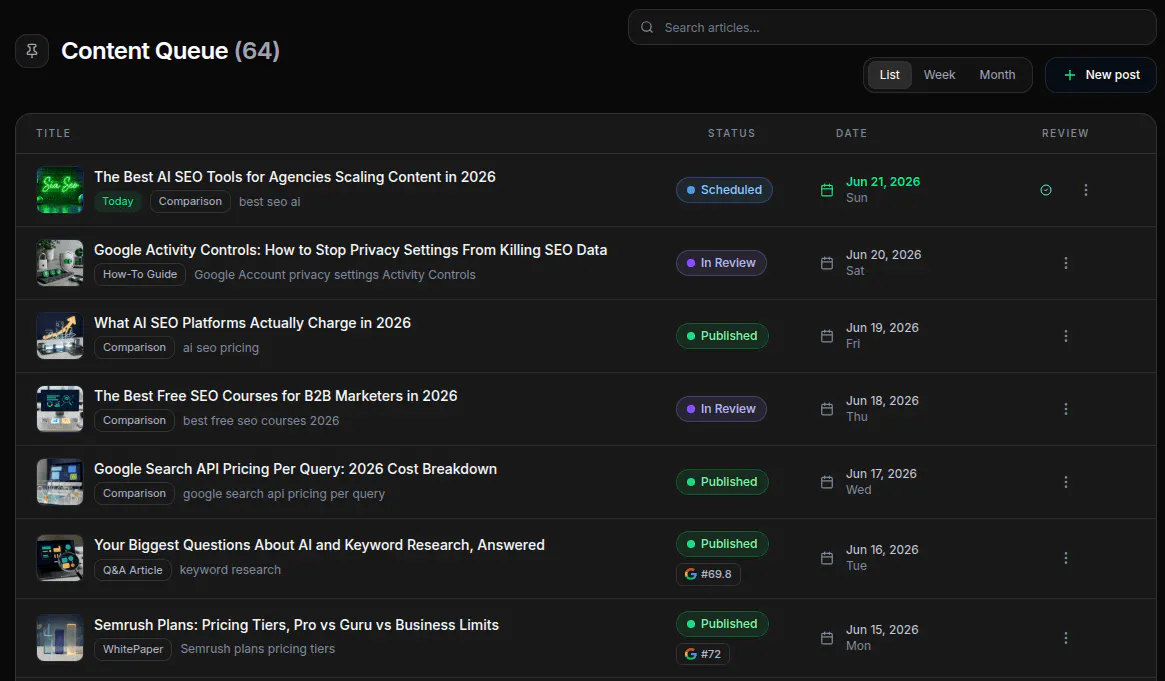Click Published status for Semrush Plans
Image resolution: width=1165 pixels, height=681 pixels.
(721, 625)
